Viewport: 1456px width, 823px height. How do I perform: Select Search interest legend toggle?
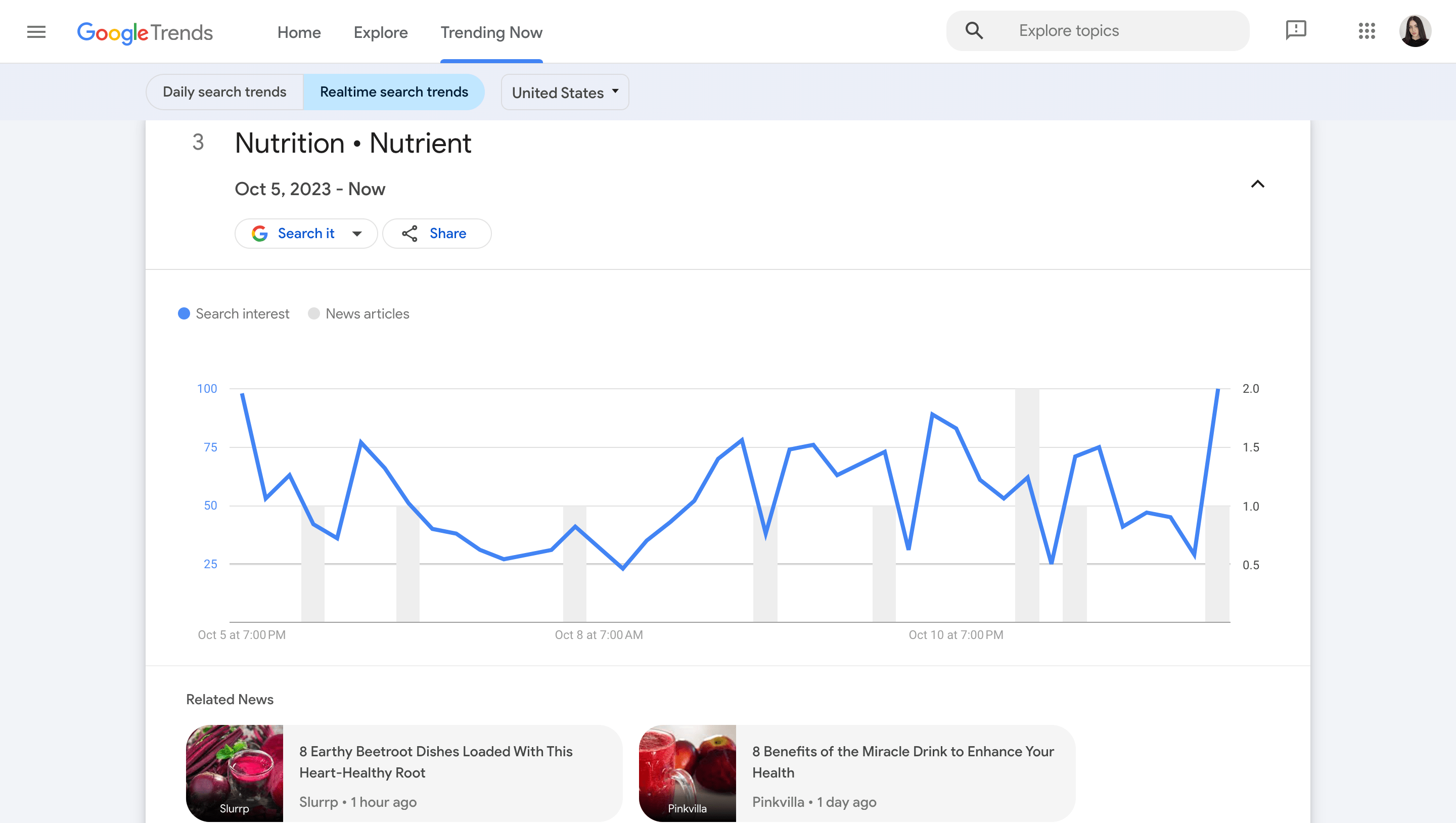pos(233,314)
